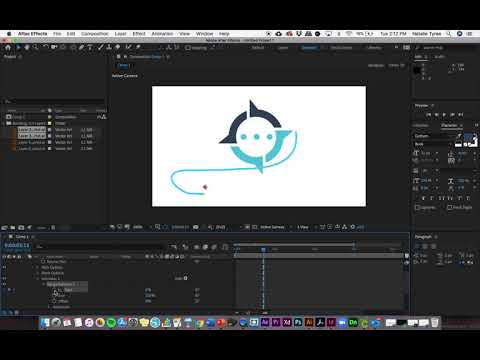Image resolution: width=480 pixels, height=360 pixels.
Task: Click the current time indicator playhead
Action: pyautogui.click(x=263, y=250)
